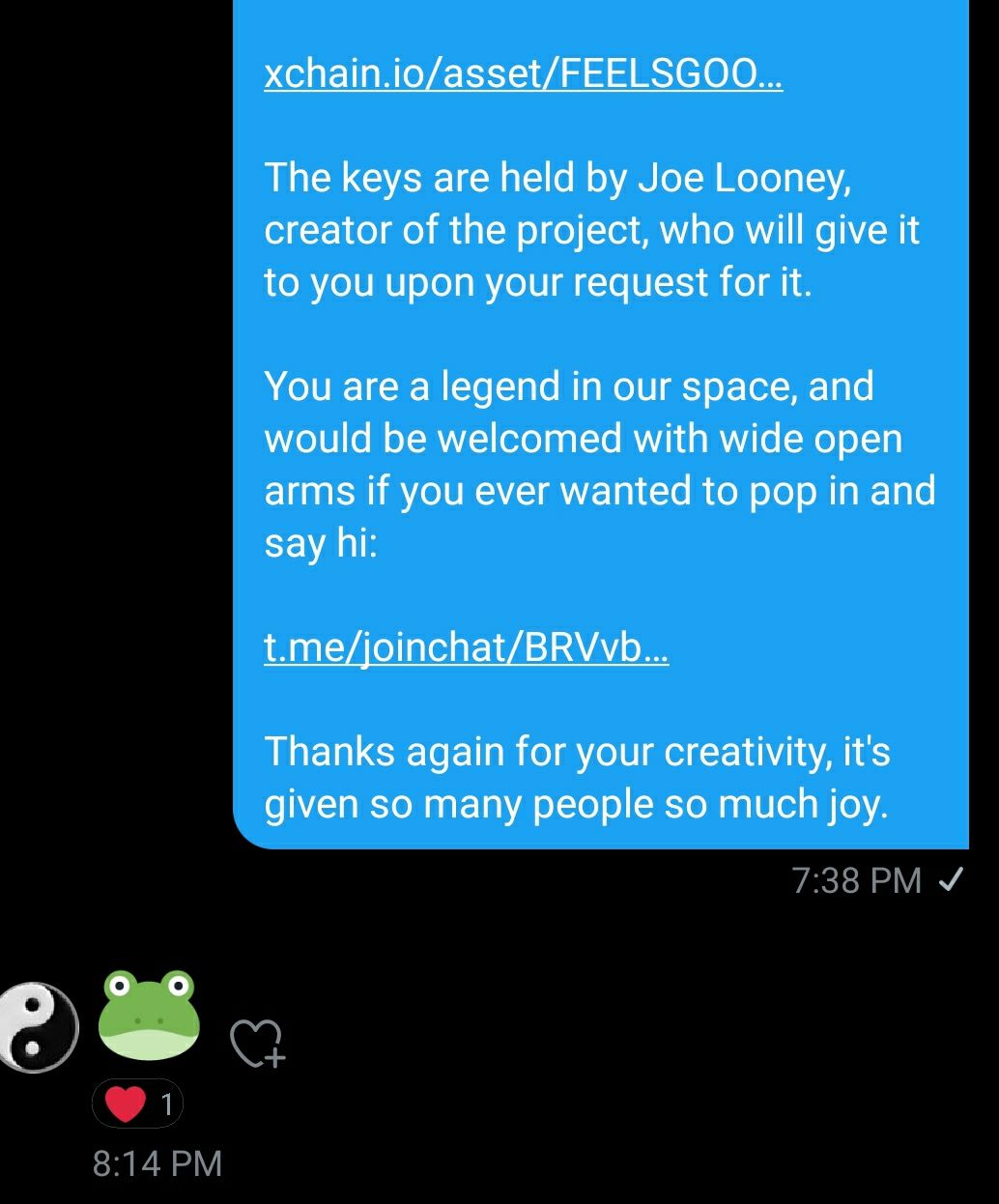Image resolution: width=999 pixels, height=1204 pixels.
Task: Tap the paragraph mentioning Joe Looney
Action: click(591, 230)
